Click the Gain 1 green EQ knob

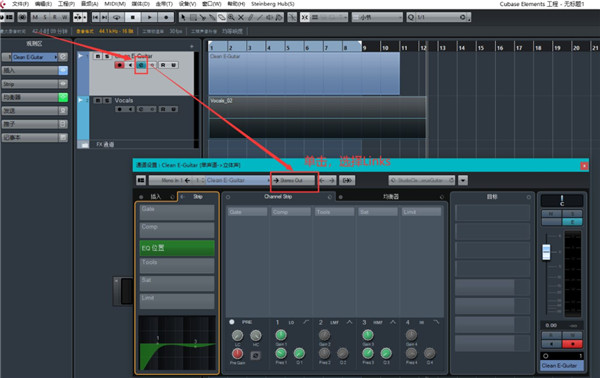pyautogui.click(x=281, y=335)
